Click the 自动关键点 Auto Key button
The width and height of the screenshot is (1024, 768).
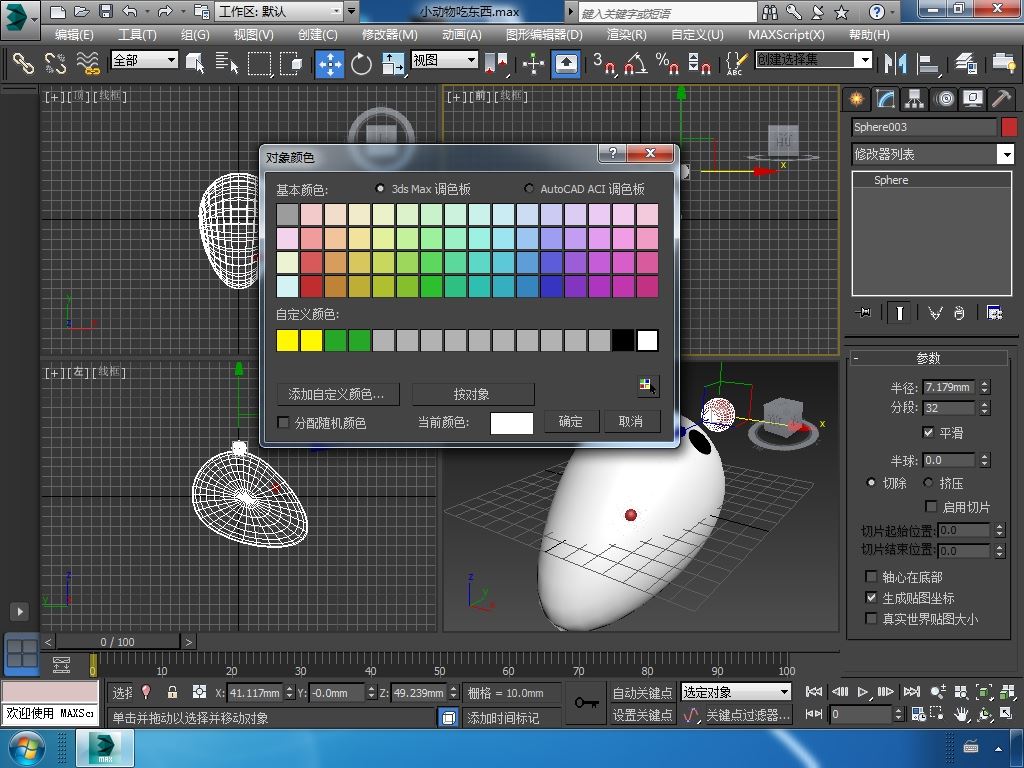pyautogui.click(x=642, y=692)
